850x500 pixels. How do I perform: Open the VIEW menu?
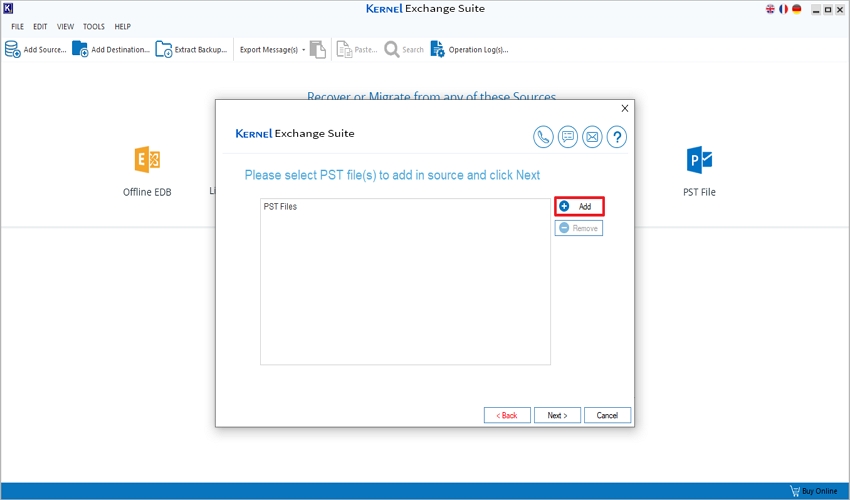click(65, 26)
